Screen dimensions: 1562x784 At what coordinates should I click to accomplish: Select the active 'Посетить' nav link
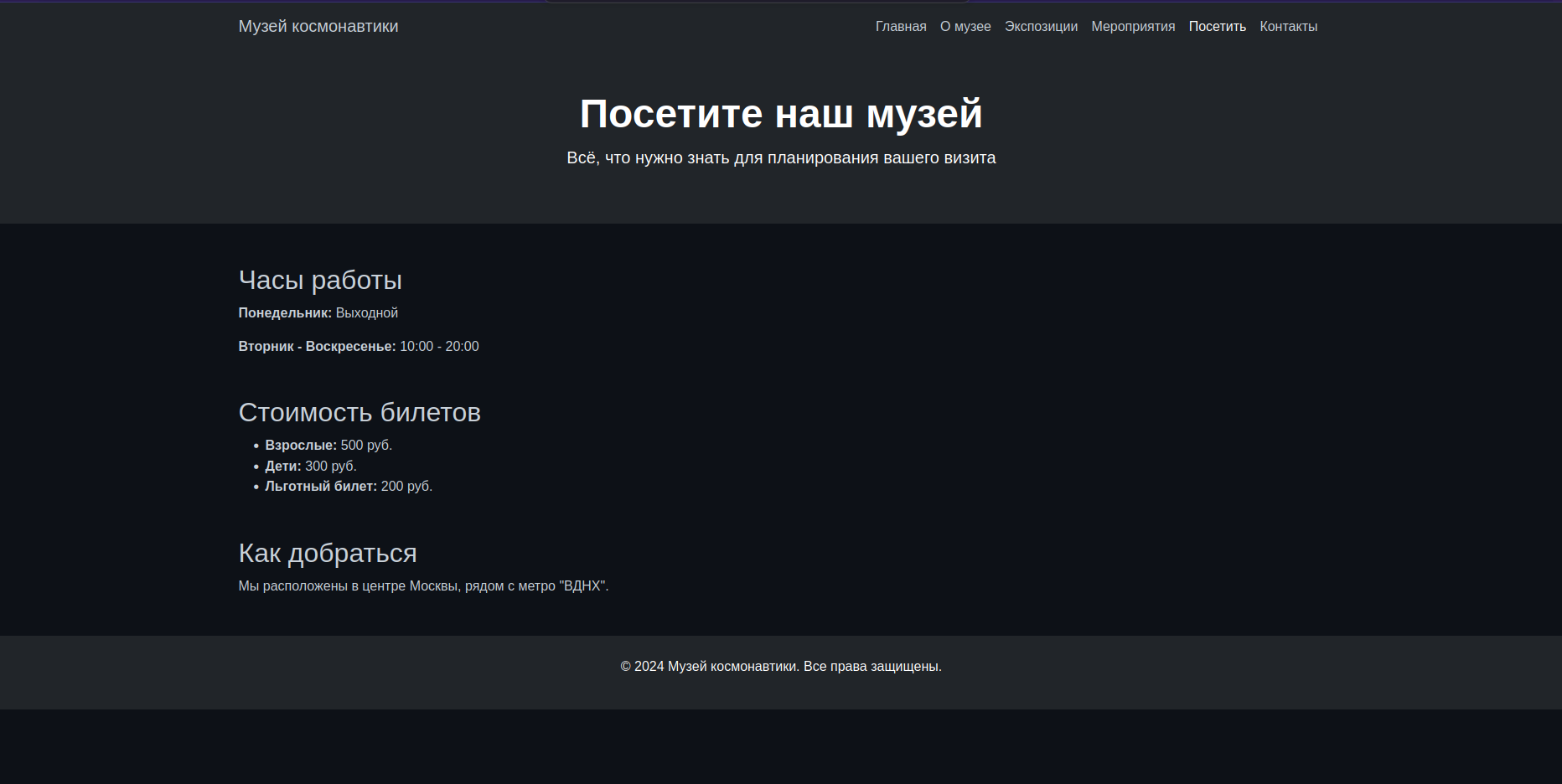click(x=1217, y=27)
